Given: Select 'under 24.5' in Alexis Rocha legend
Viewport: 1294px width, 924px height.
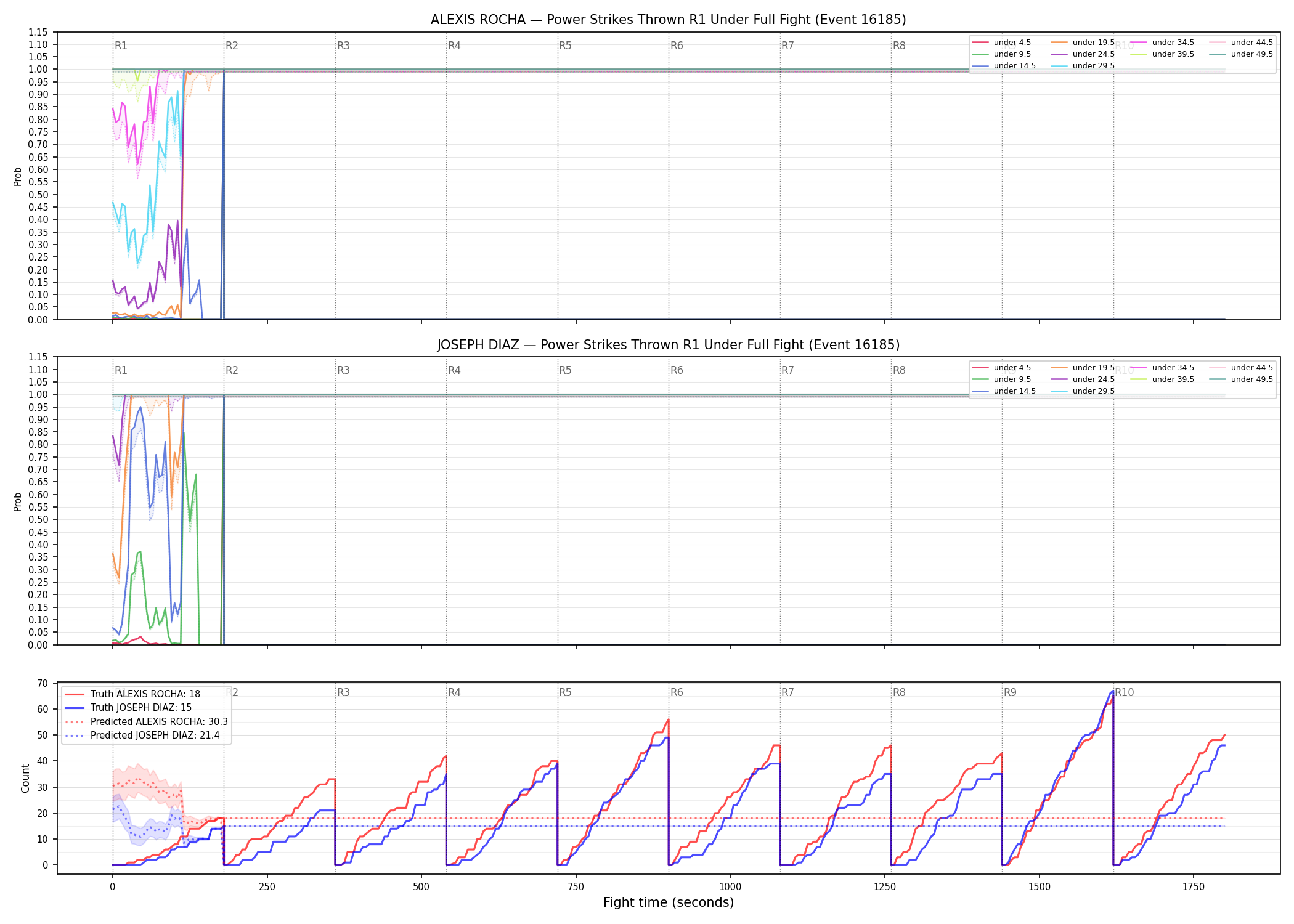Looking at the screenshot, I should 1083,54.
